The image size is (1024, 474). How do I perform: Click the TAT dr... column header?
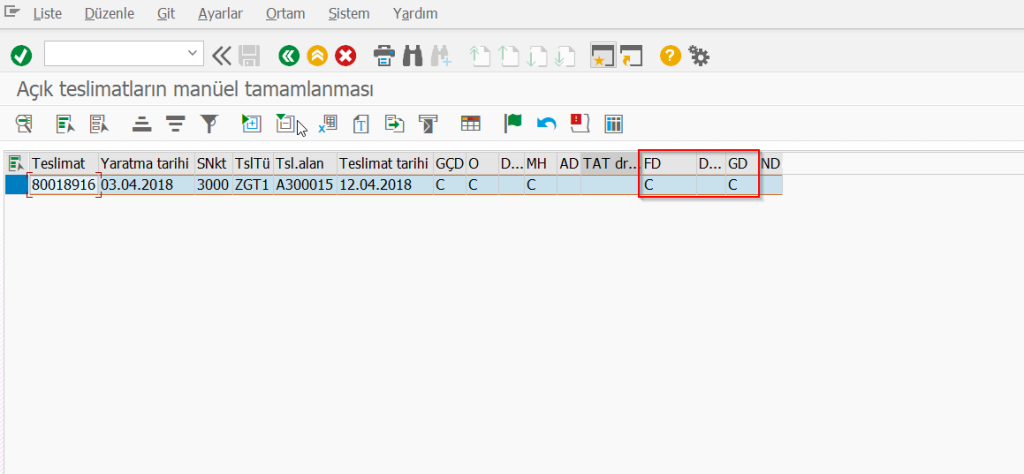click(611, 164)
